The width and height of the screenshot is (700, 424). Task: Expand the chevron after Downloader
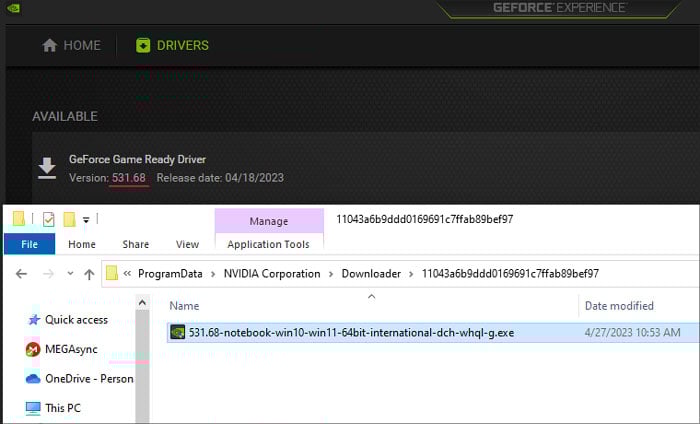pyautogui.click(x=411, y=274)
